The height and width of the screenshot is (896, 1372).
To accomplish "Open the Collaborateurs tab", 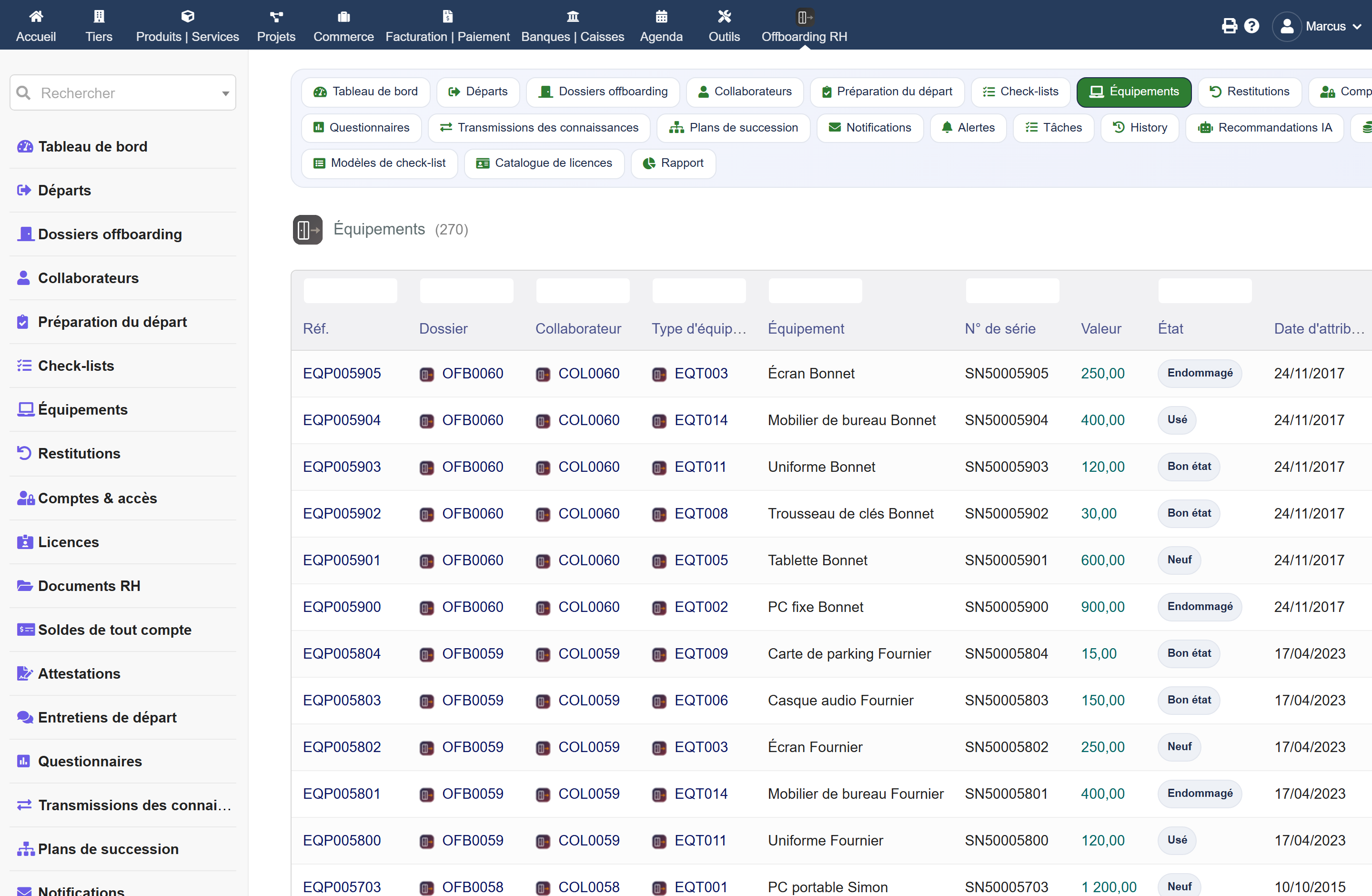I will pyautogui.click(x=745, y=92).
